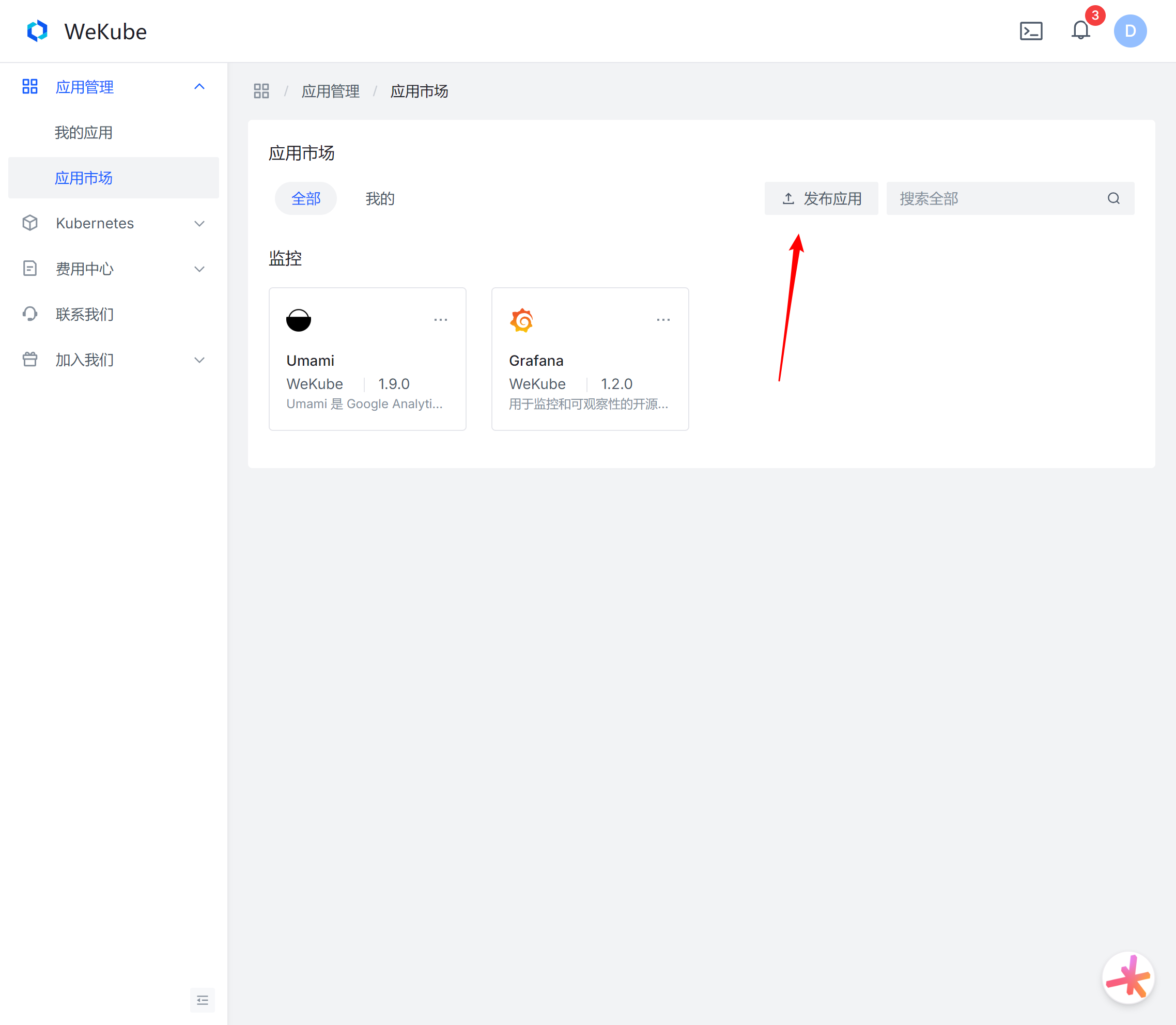Click the 监控 category heading
1176x1025 pixels.
click(285, 258)
